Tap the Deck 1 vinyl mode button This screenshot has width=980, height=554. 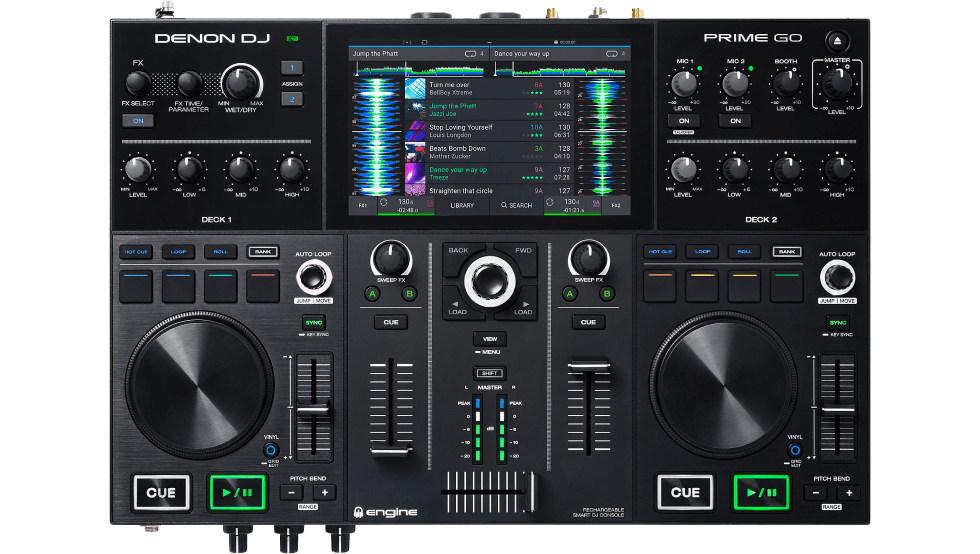(270, 451)
